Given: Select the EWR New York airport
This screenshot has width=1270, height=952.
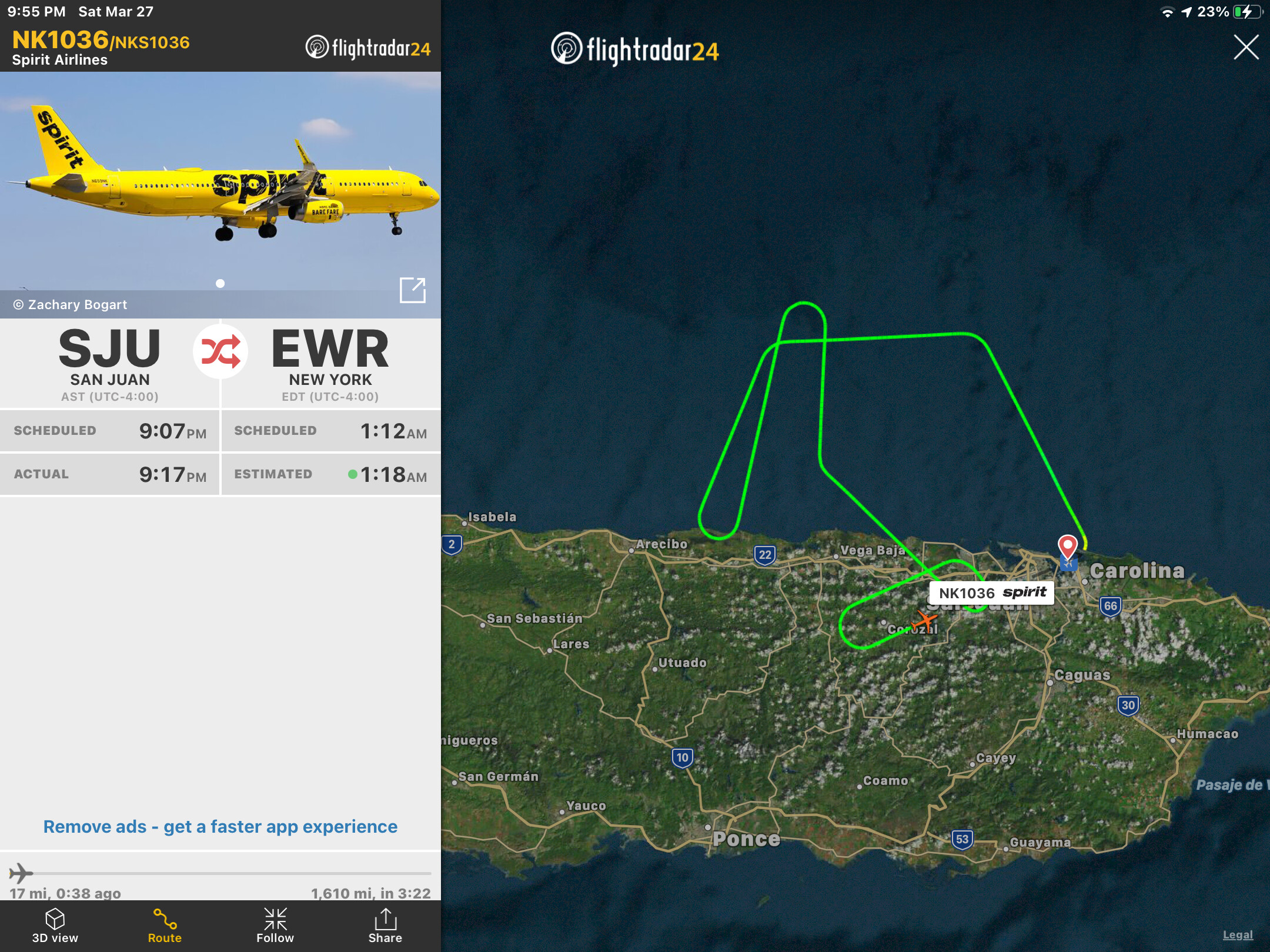Looking at the screenshot, I should [330, 364].
